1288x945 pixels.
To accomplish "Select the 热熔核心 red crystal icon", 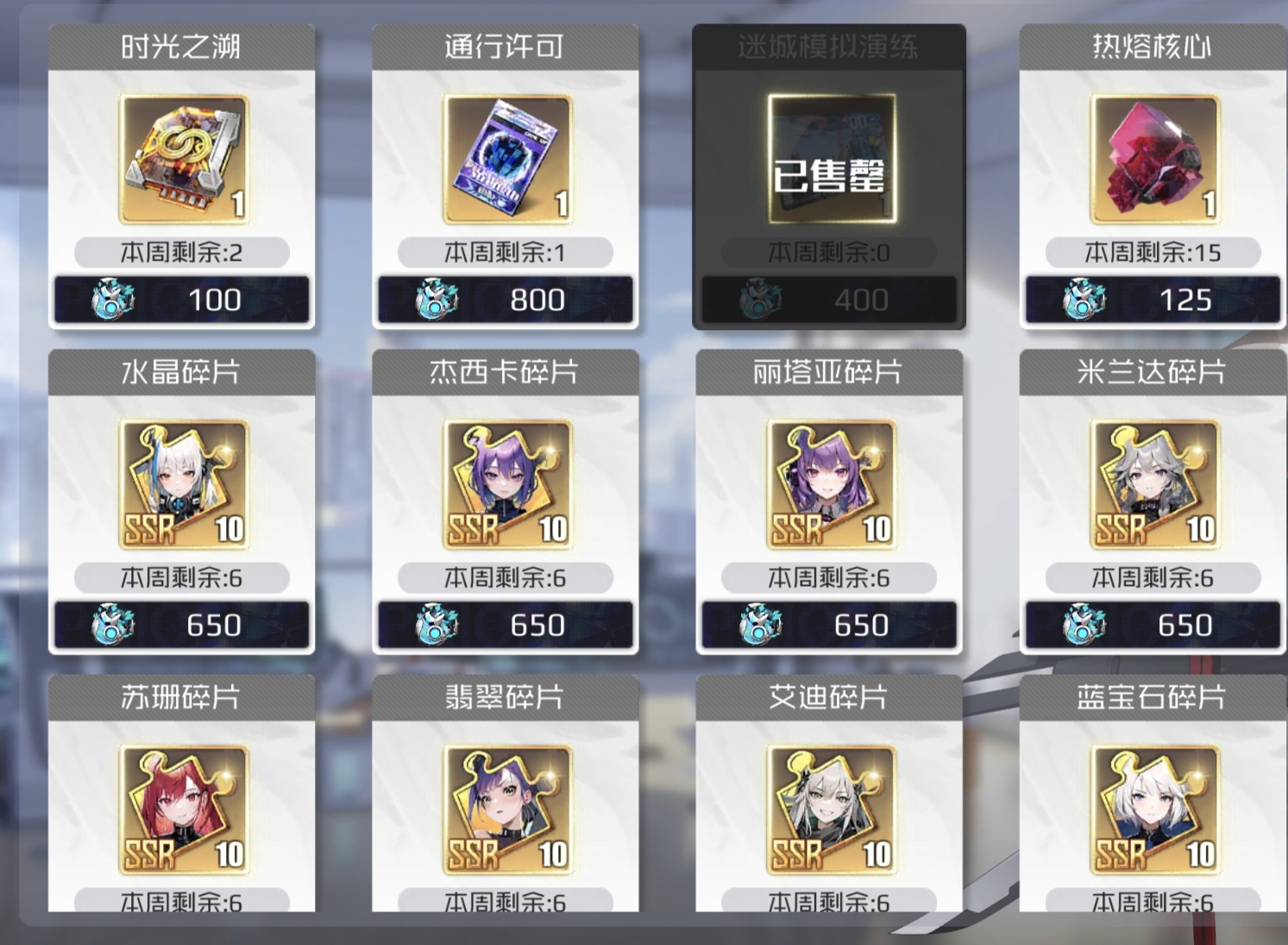I will (1154, 160).
